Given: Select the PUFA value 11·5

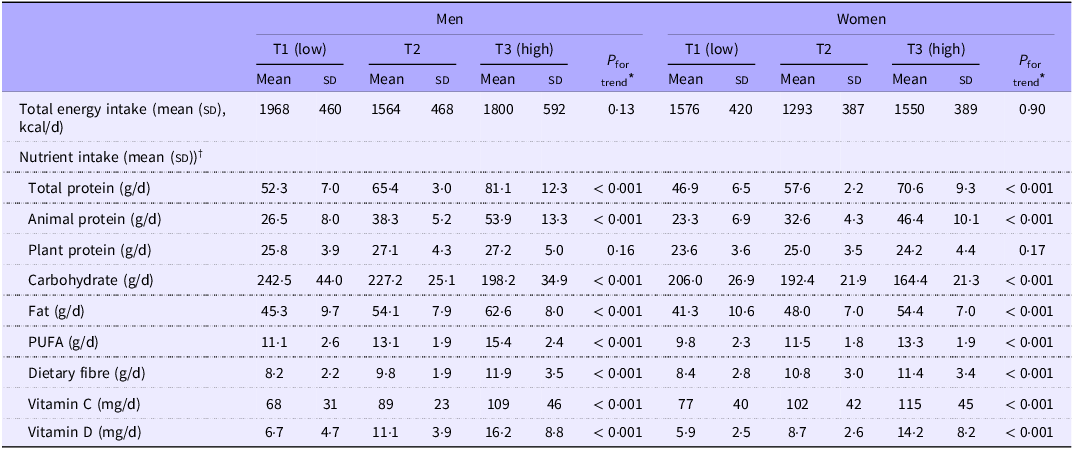Looking at the screenshot, I should pyautogui.click(x=797, y=342).
